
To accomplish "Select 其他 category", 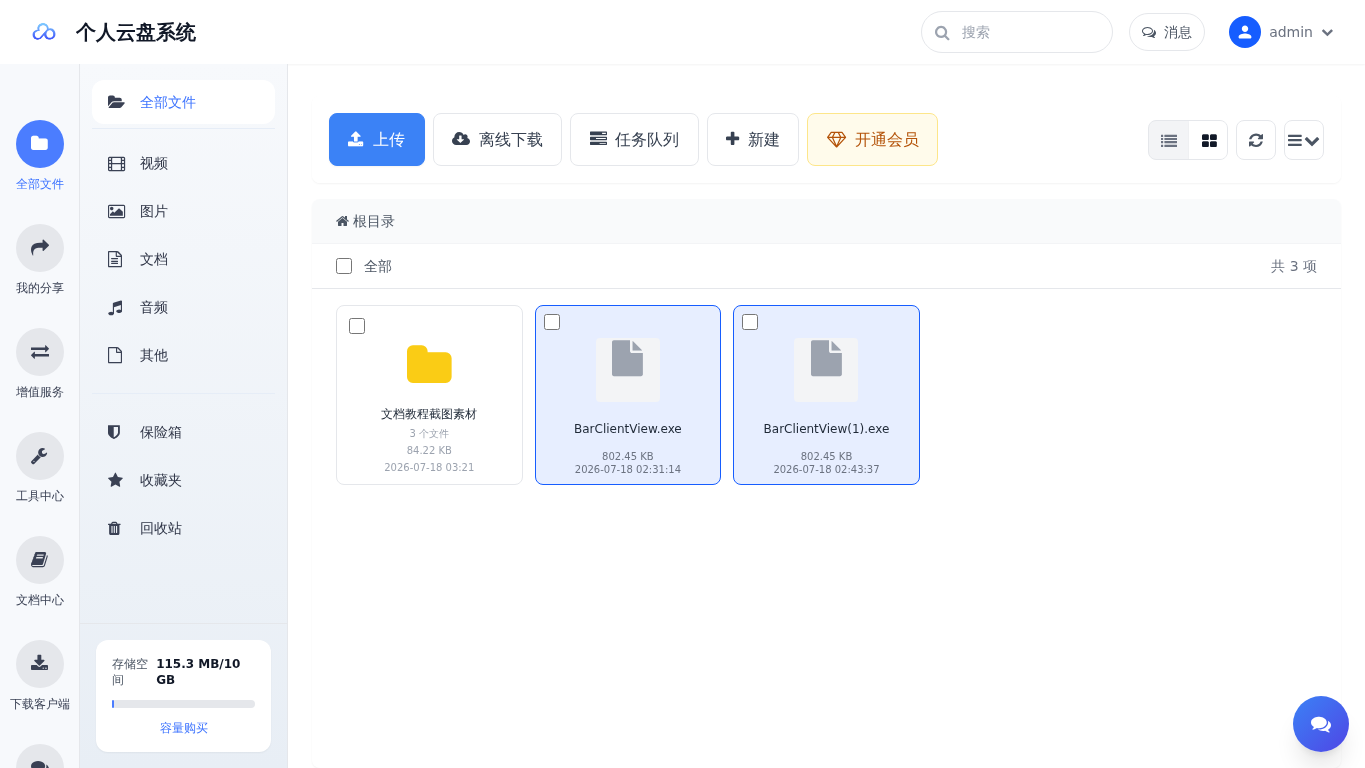I will tap(183, 356).
